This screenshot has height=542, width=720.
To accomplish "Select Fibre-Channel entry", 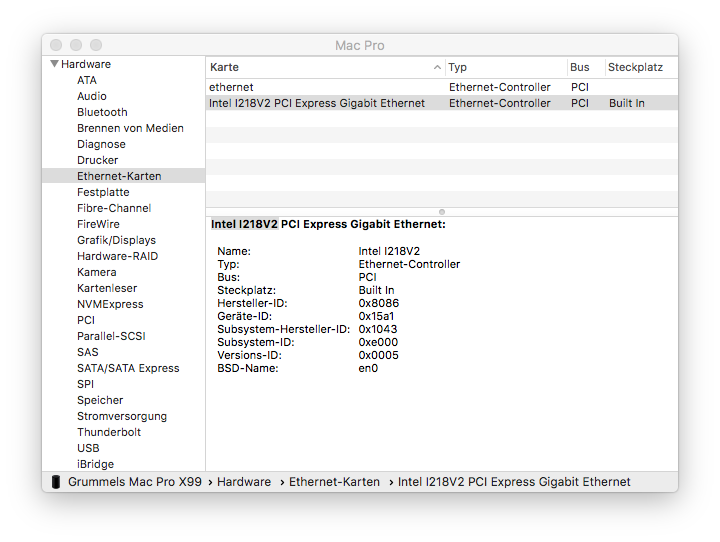I will [114, 208].
